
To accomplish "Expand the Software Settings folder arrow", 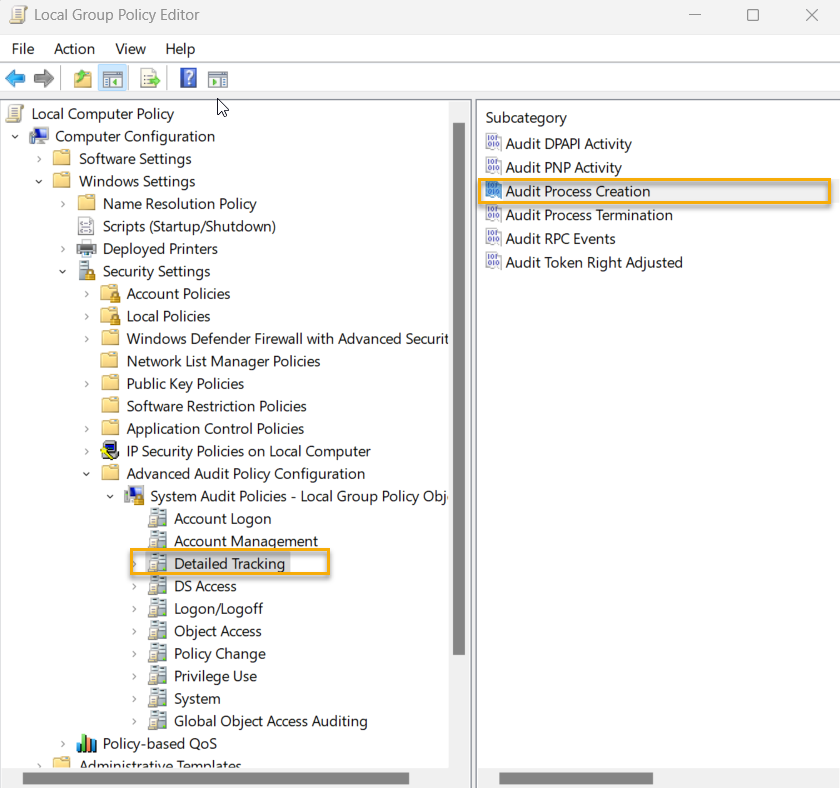I will pos(39,159).
